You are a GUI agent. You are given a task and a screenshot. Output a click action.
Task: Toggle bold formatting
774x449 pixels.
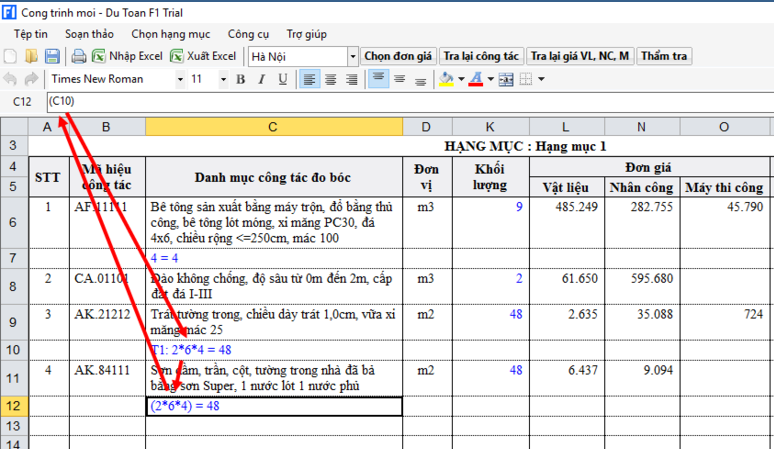pos(243,79)
